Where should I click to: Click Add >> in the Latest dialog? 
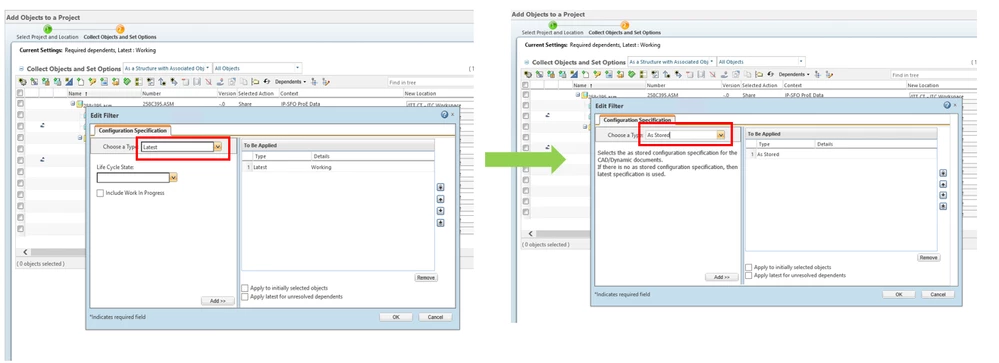[218, 301]
